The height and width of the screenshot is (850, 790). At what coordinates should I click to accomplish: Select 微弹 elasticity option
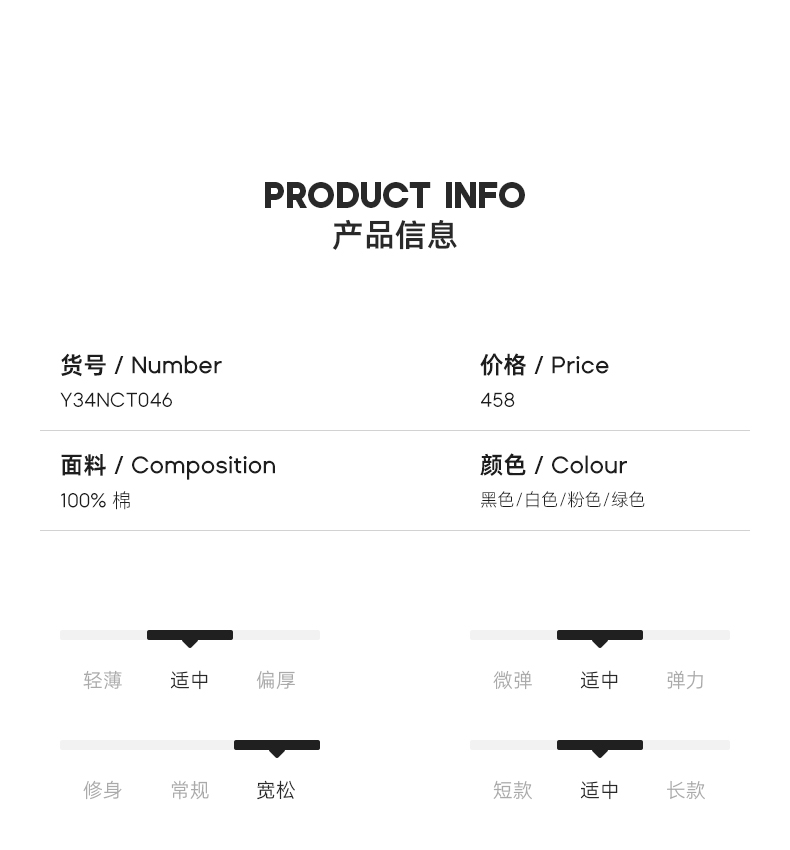[x=513, y=680]
